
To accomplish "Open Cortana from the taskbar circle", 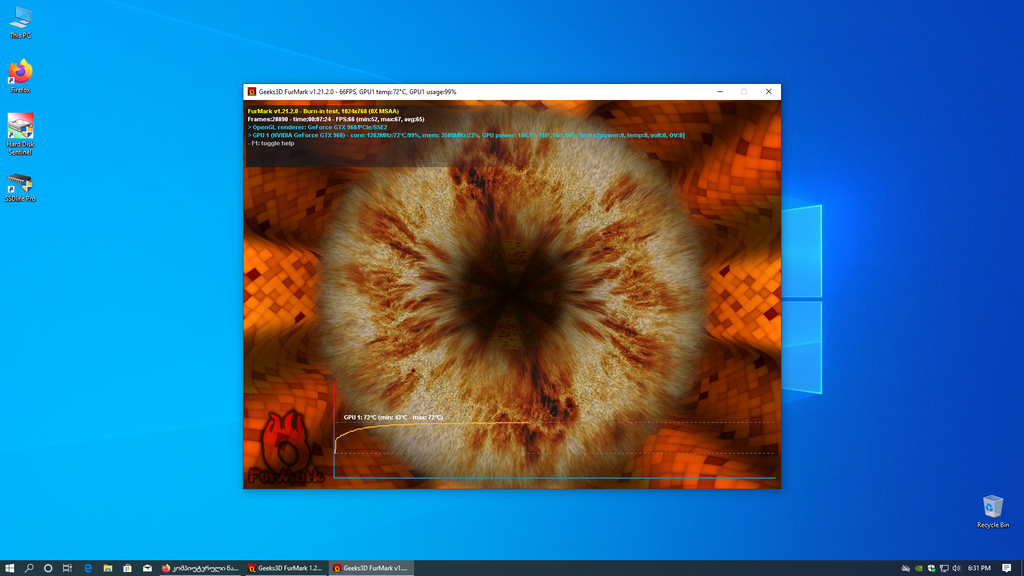I will (x=48, y=568).
